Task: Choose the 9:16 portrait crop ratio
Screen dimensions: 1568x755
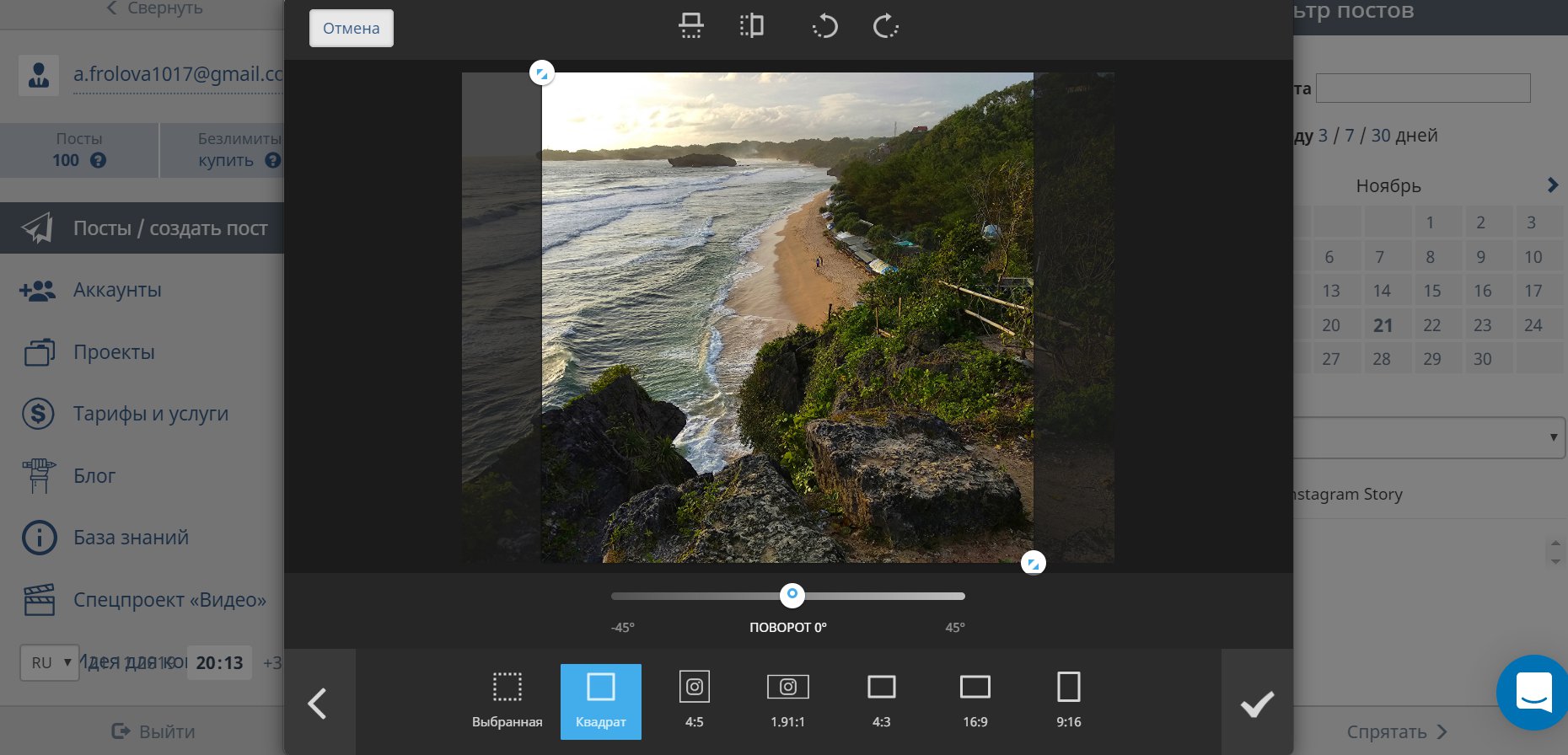Action: 1069,701
